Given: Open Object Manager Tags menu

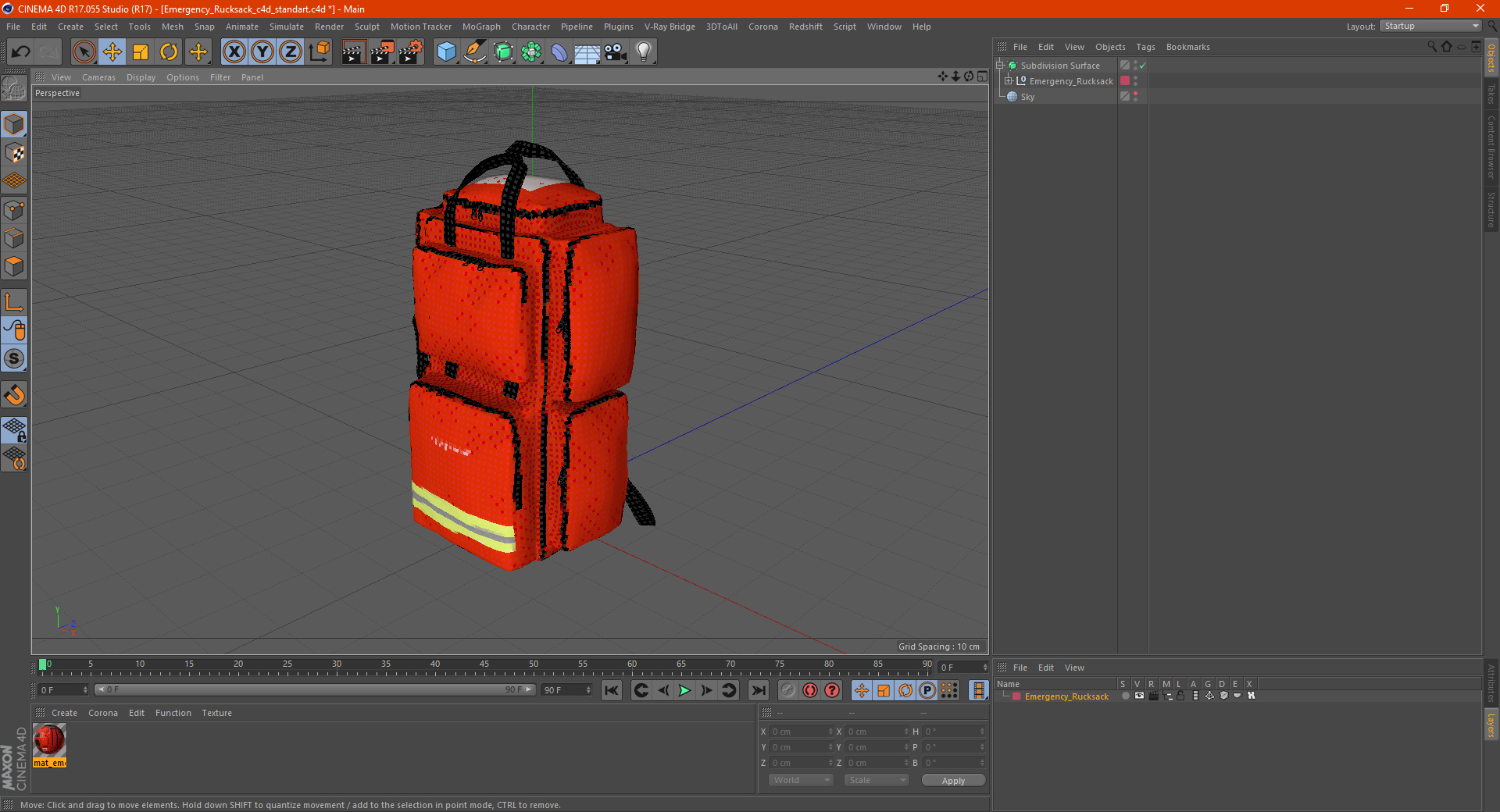Looking at the screenshot, I should pyautogui.click(x=1145, y=47).
